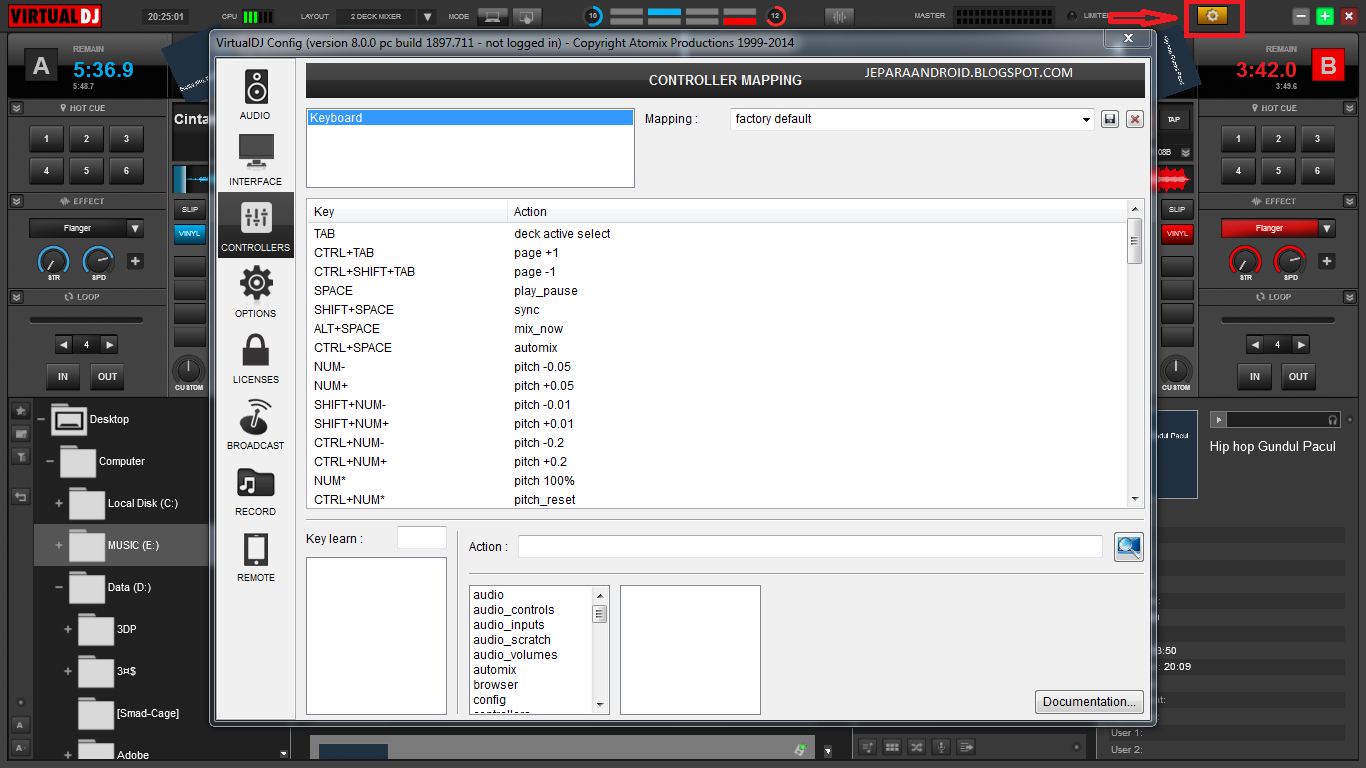
Task: Open the Mapping dropdown showing factory default
Action: click(x=912, y=119)
